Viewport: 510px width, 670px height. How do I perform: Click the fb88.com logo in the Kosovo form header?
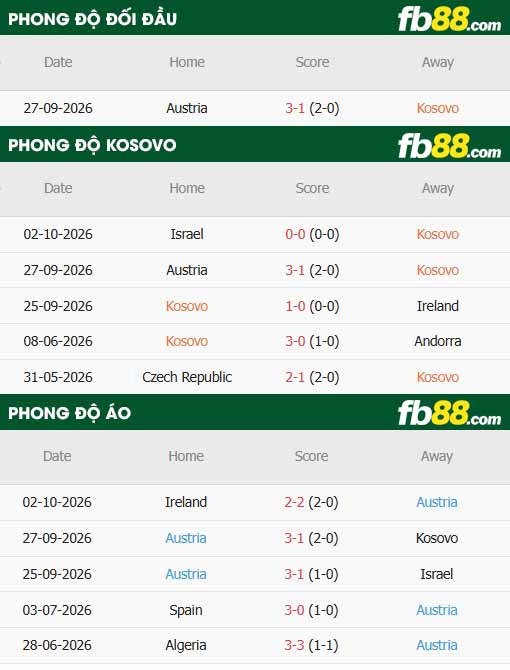pos(449,146)
